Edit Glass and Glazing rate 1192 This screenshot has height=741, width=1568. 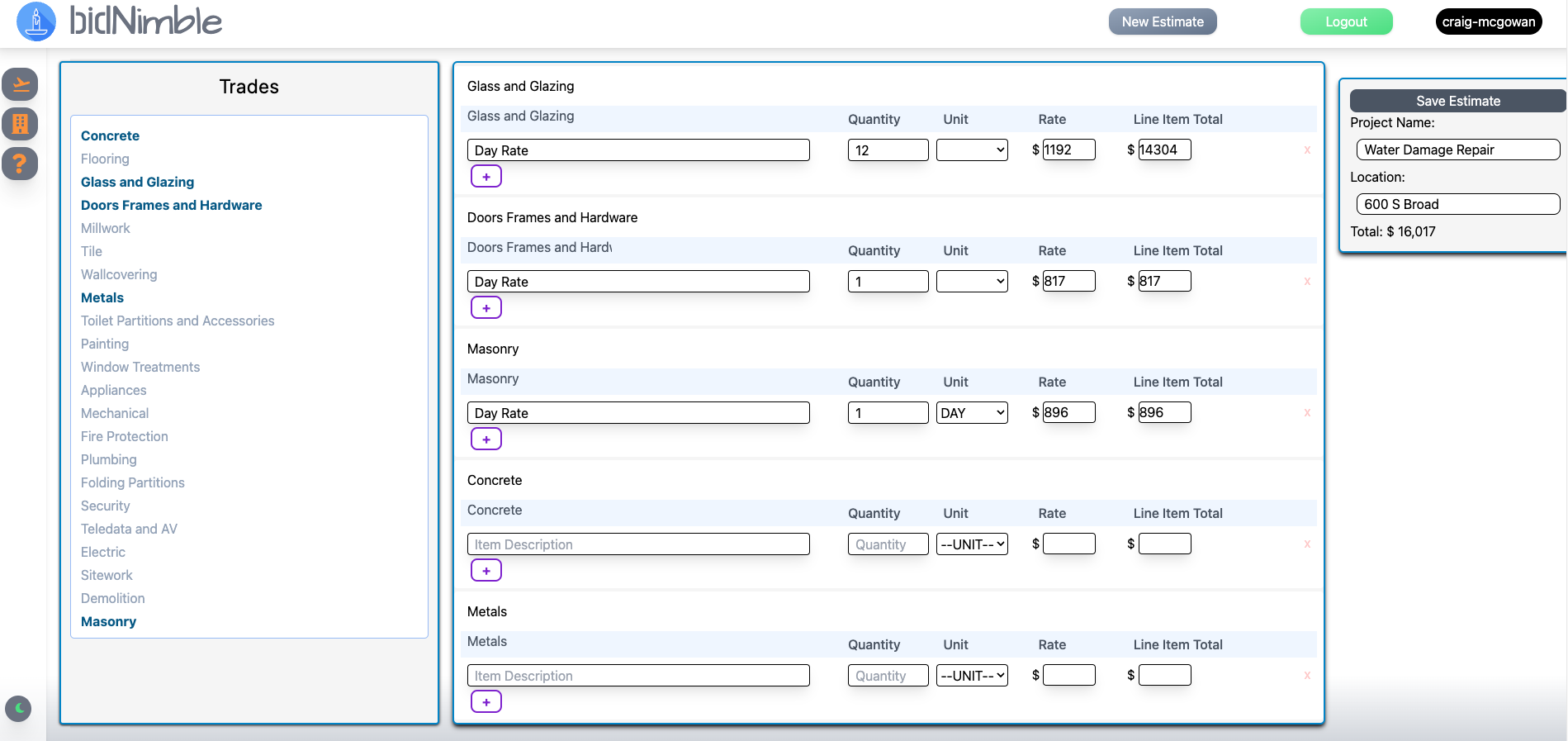click(1069, 150)
